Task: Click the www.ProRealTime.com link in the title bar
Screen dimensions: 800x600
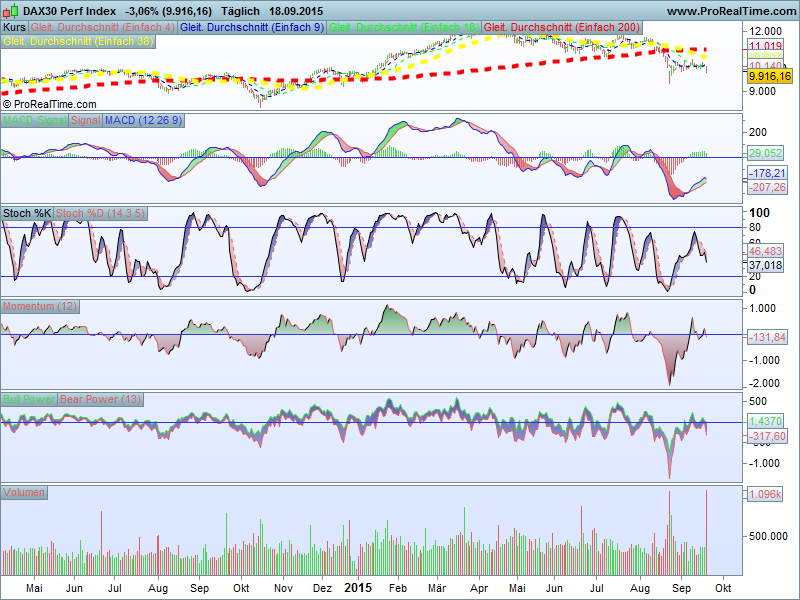Action: tap(731, 11)
